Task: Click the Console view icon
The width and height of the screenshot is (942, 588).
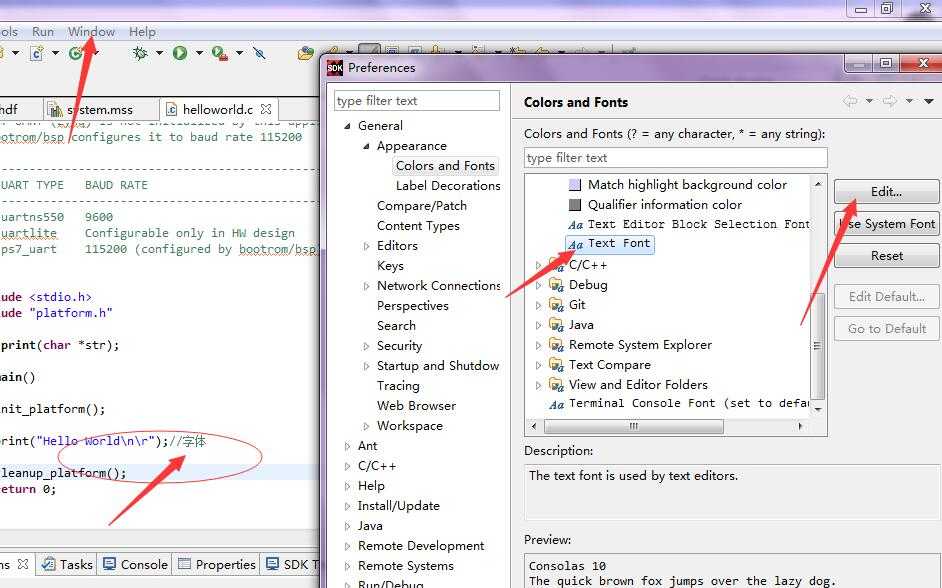Action: (x=109, y=563)
